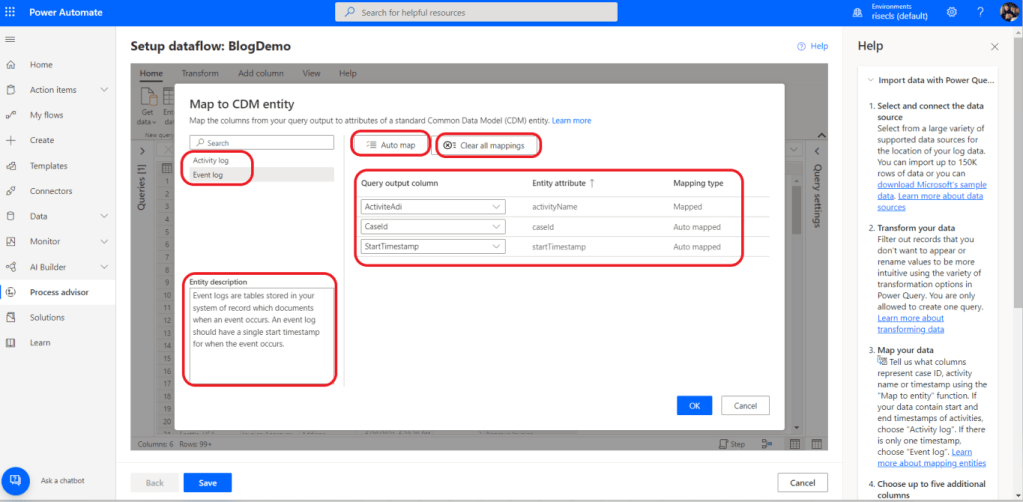The height and width of the screenshot is (502, 1023).
Task: Expand the ActiviteAdi column dropdown
Action: 497,207
